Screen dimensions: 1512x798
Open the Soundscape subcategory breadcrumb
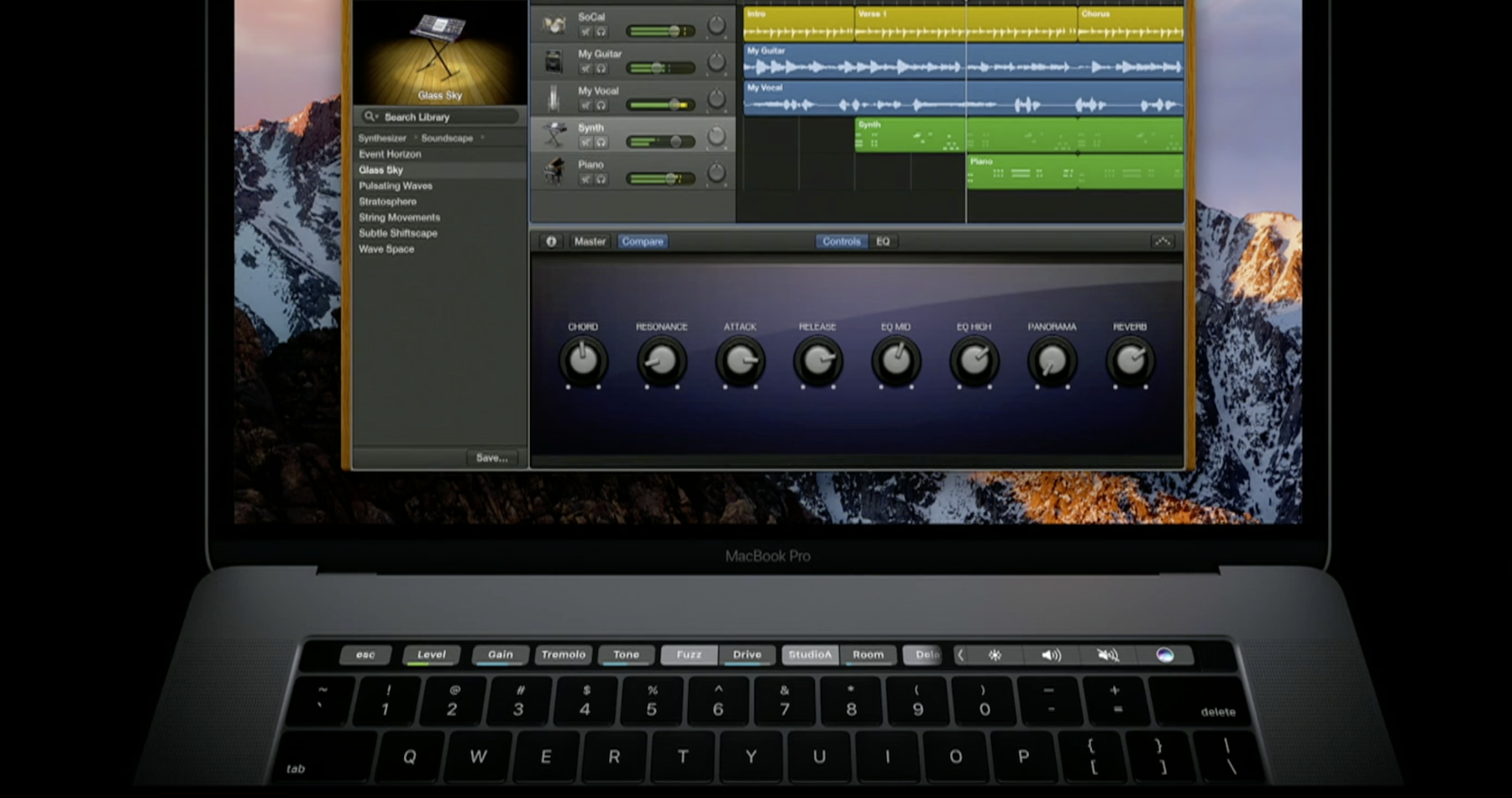point(446,138)
